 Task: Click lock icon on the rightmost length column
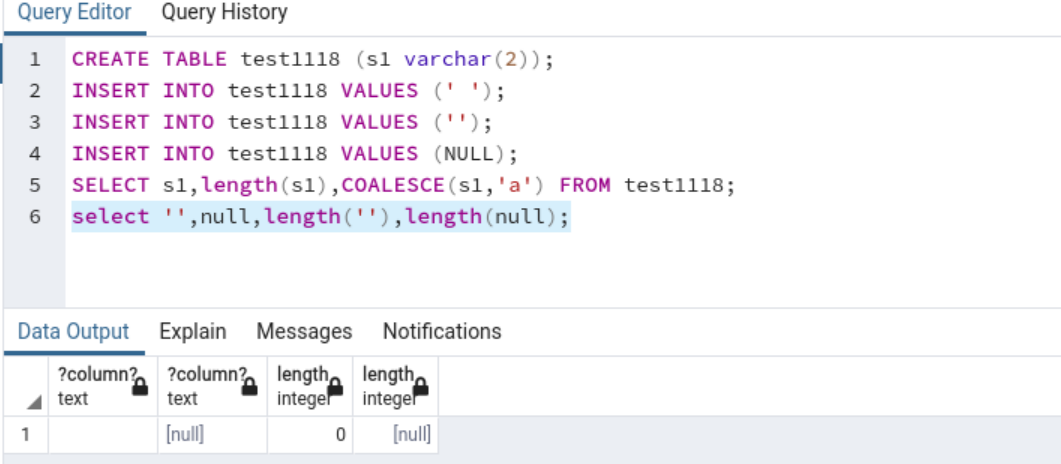pos(421,386)
